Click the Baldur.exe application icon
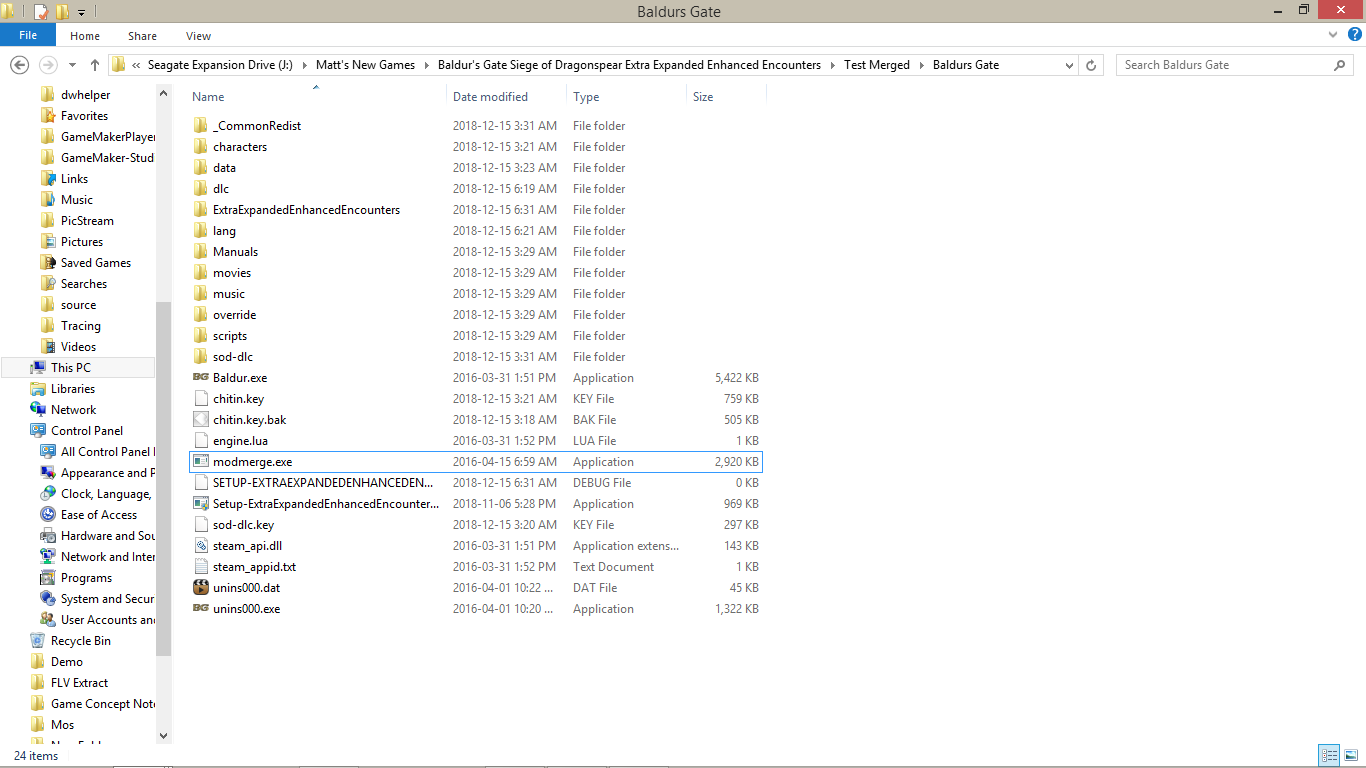The height and width of the screenshot is (768, 1366). (x=200, y=378)
